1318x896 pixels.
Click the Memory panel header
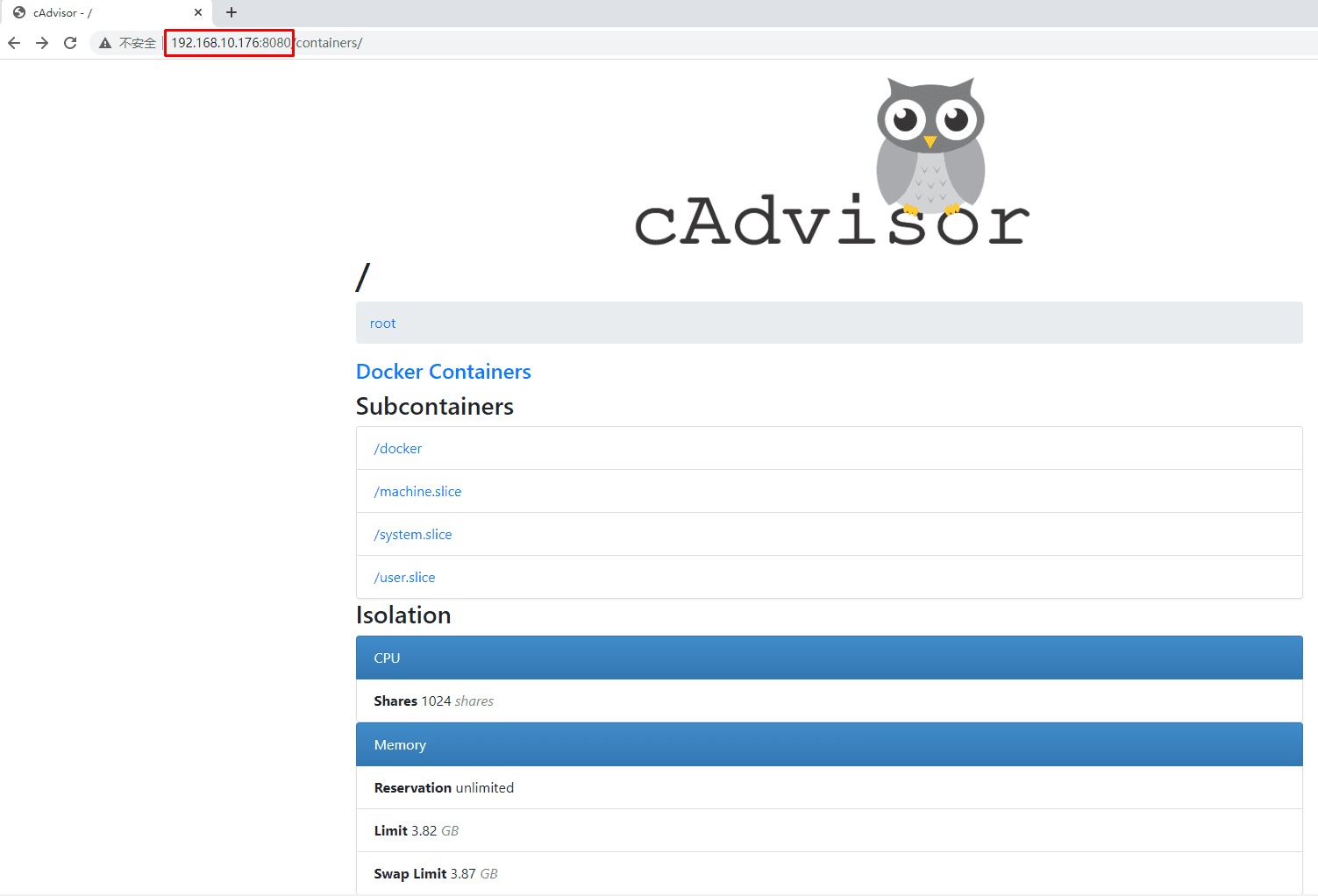tap(830, 744)
